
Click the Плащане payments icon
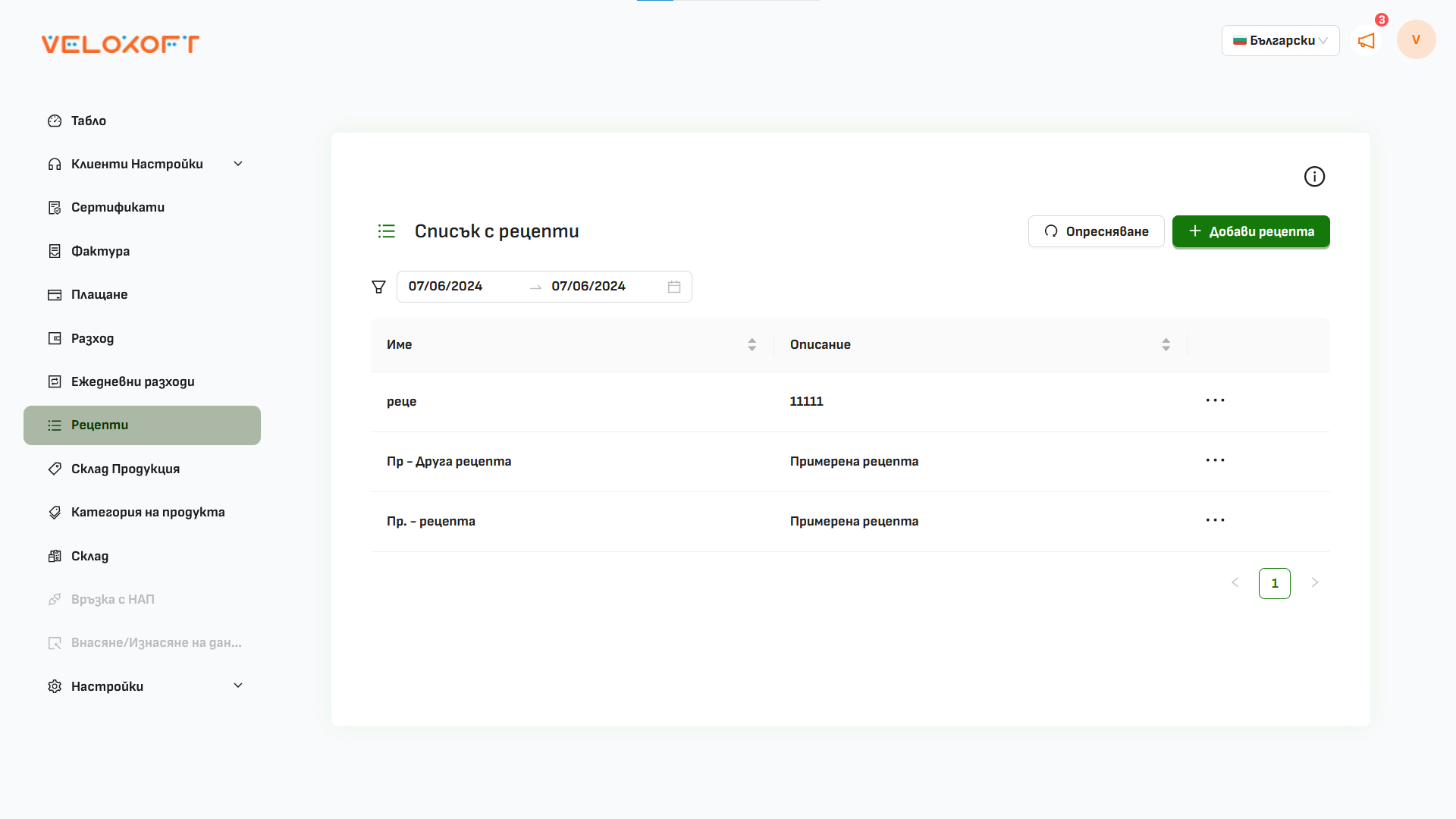click(x=54, y=294)
